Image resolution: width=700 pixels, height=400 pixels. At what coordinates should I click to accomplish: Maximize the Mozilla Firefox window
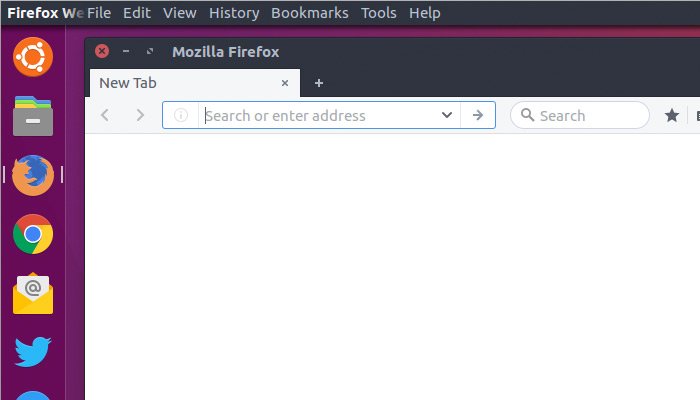(150, 51)
